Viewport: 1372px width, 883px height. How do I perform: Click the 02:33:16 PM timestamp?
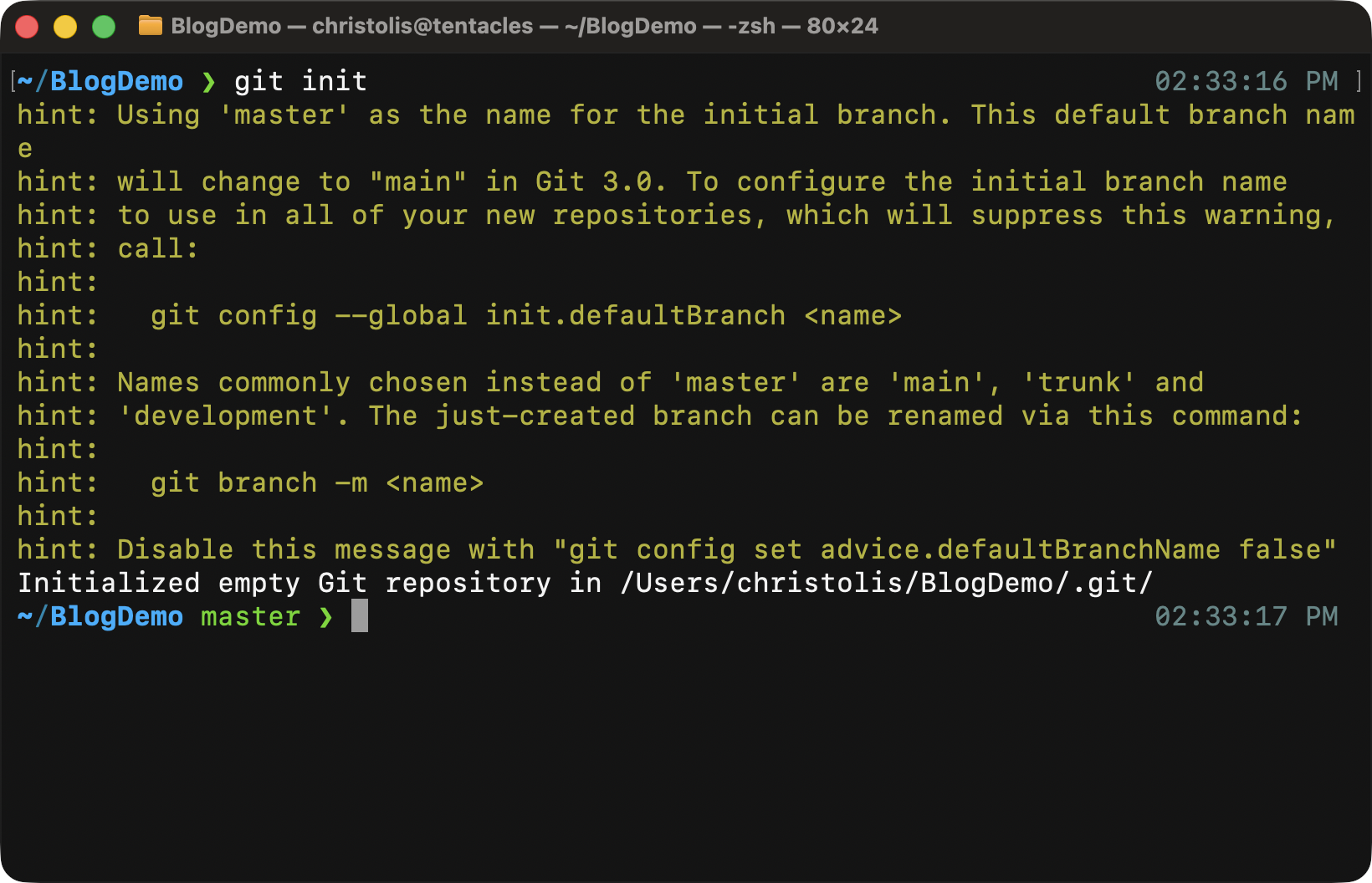1246,81
